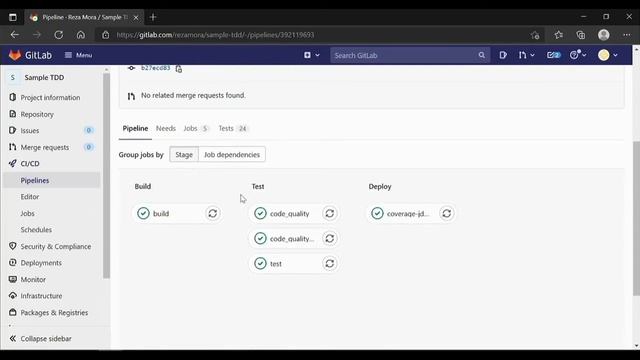
Task: Reload the browser page
Action: click(59, 35)
